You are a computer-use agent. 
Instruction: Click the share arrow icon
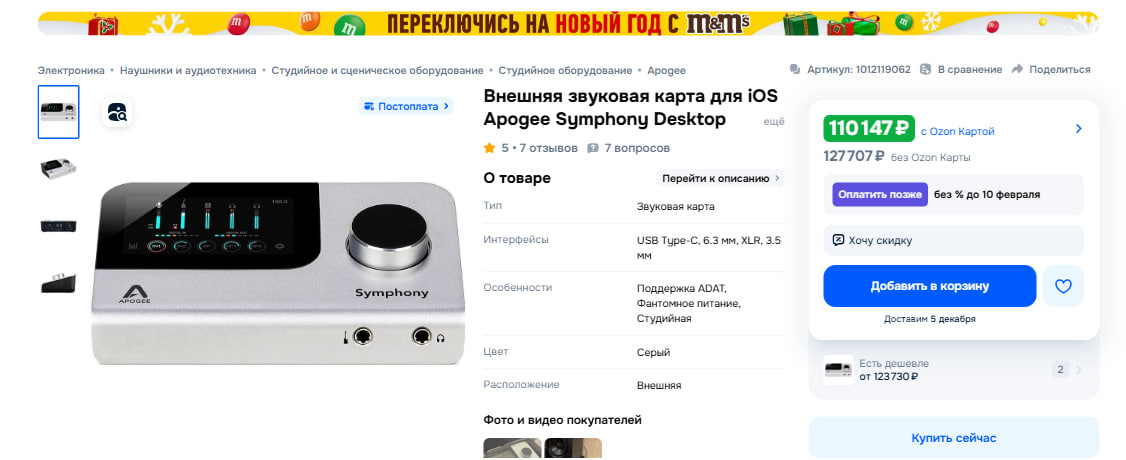(1017, 70)
